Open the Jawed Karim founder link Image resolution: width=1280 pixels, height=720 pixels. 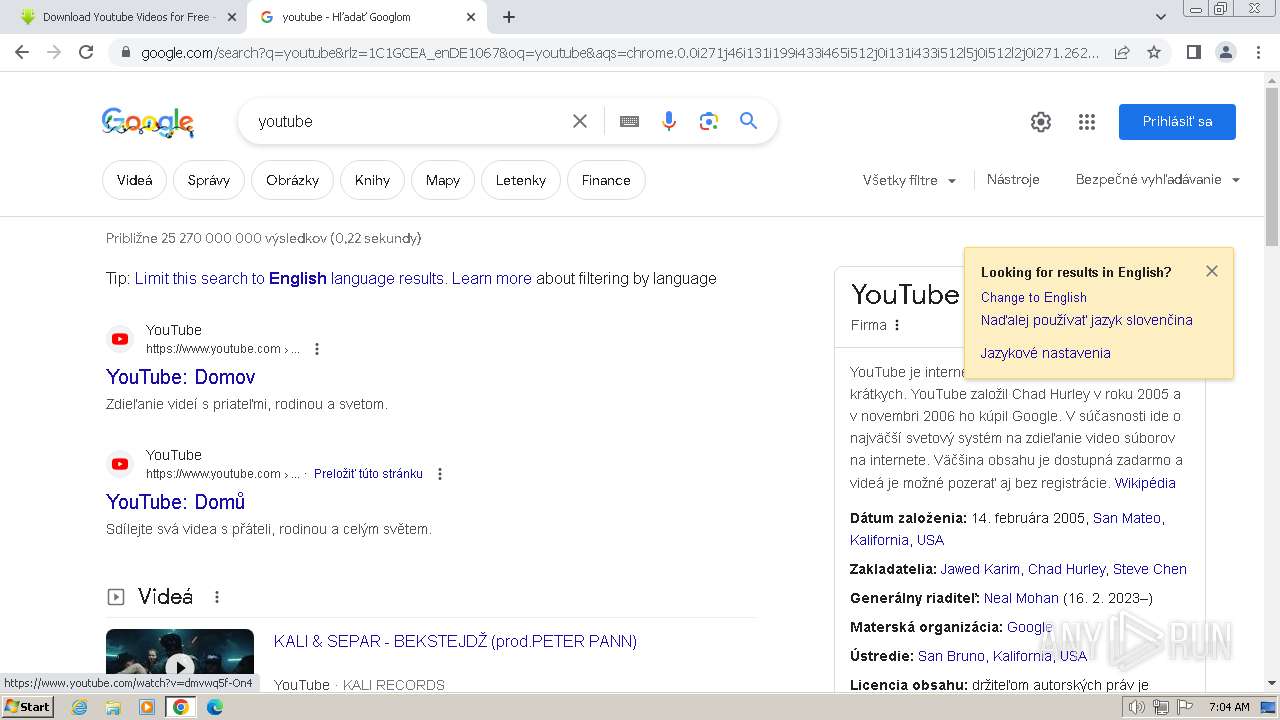pyautogui.click(x=980, y=569)
